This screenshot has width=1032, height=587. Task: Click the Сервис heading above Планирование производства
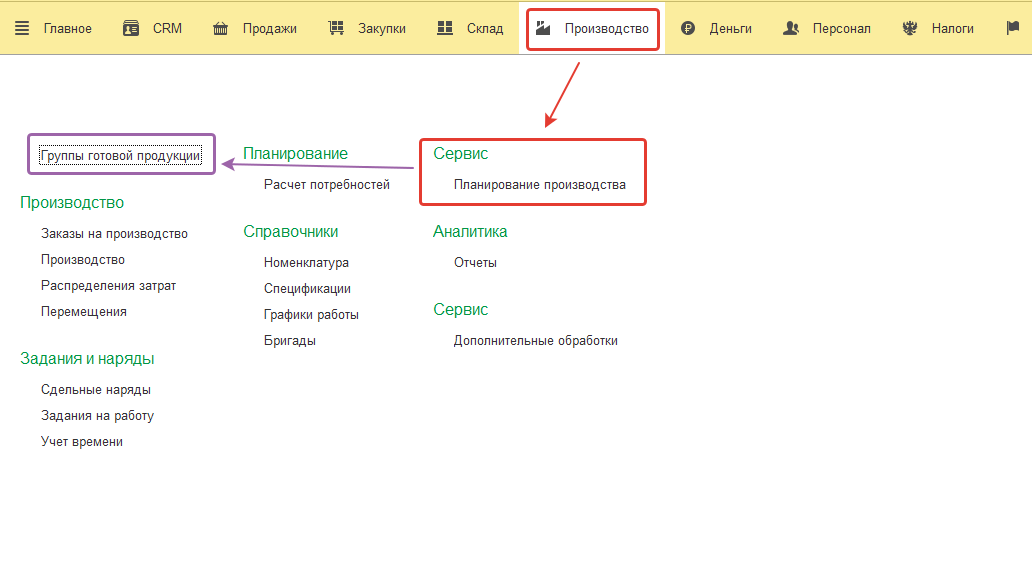click(461, 153)
